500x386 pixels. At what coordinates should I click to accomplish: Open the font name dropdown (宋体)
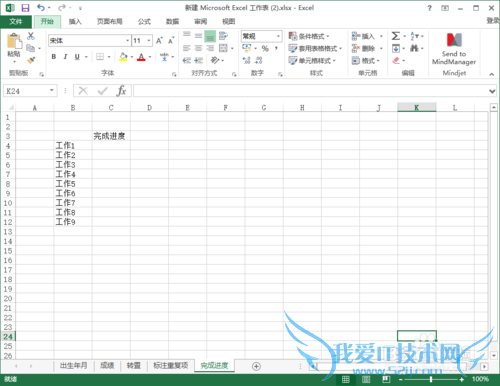click(127, 41)
